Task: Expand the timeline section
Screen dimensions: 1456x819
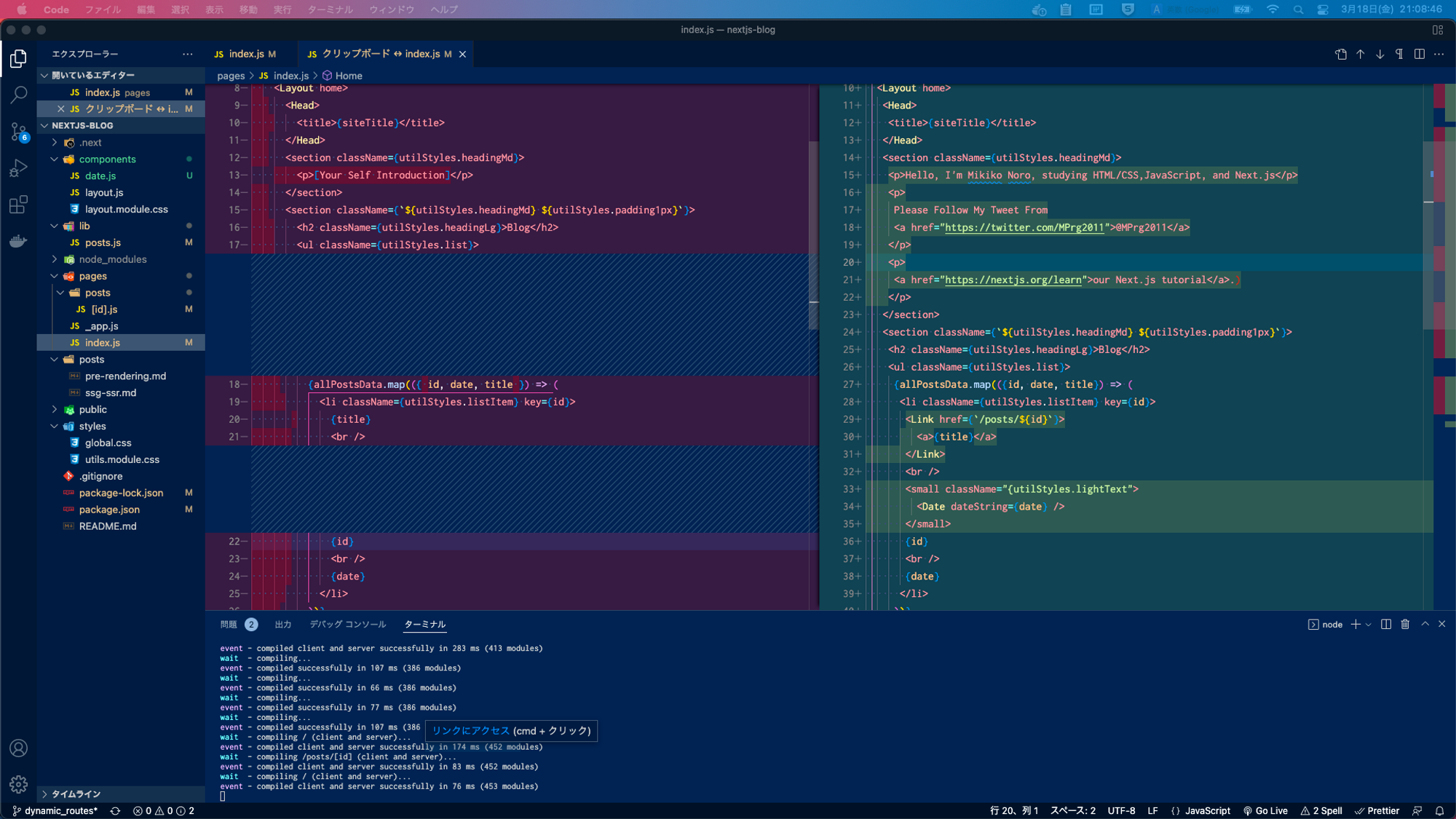Action: (76, 794)
